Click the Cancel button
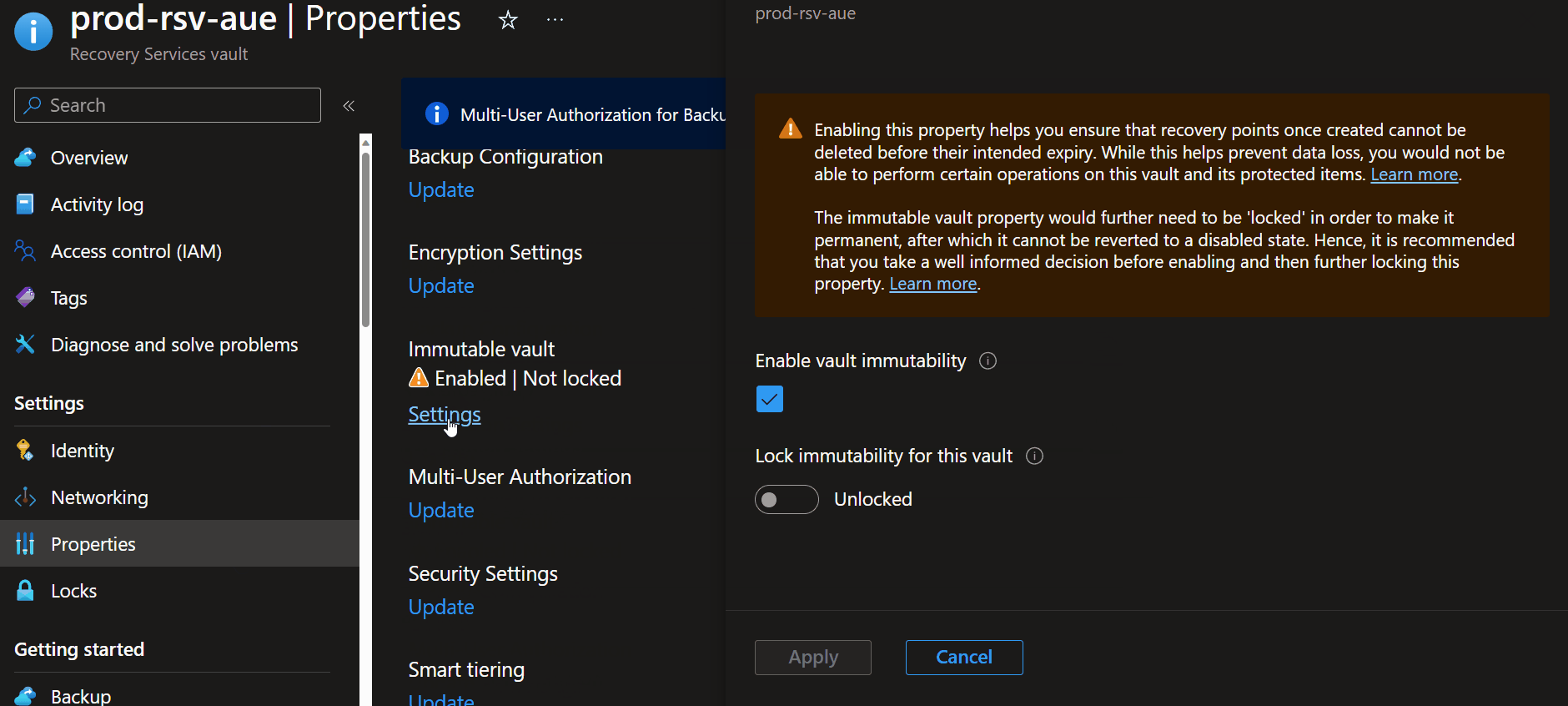The image size is (1568, 706). point(964,658)
